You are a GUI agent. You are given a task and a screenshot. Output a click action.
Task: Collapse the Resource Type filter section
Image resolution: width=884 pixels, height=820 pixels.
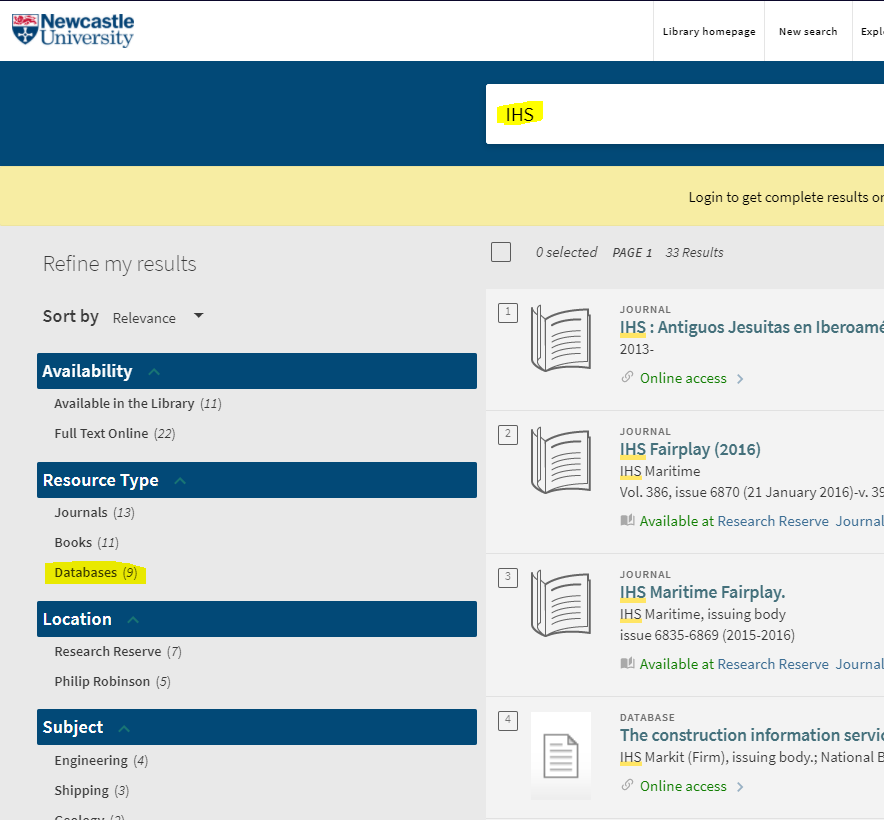(180, 480)
